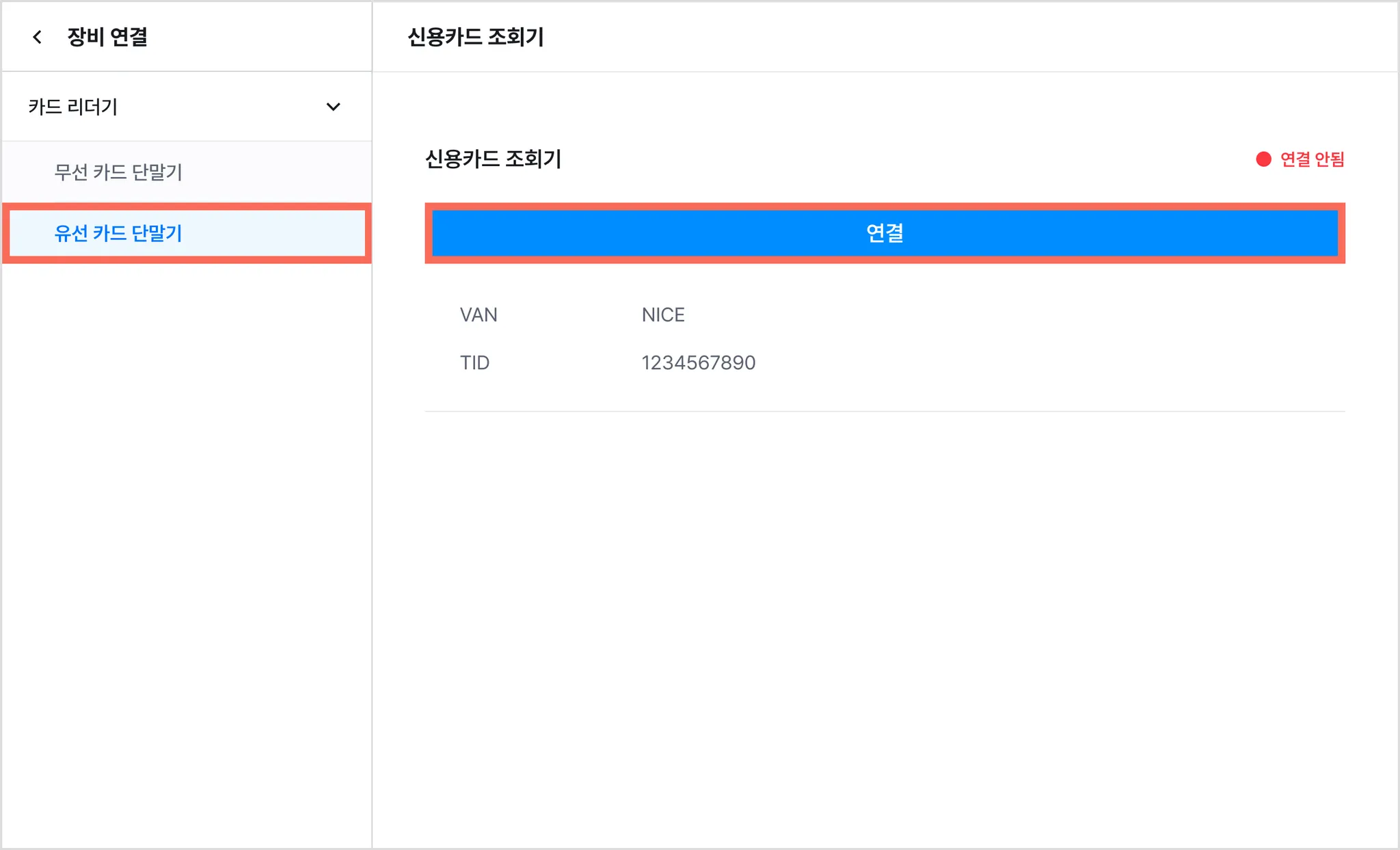Click the horizontal divider line under TID row
This screenshot has height=850, width=1400.
[885, 411]
